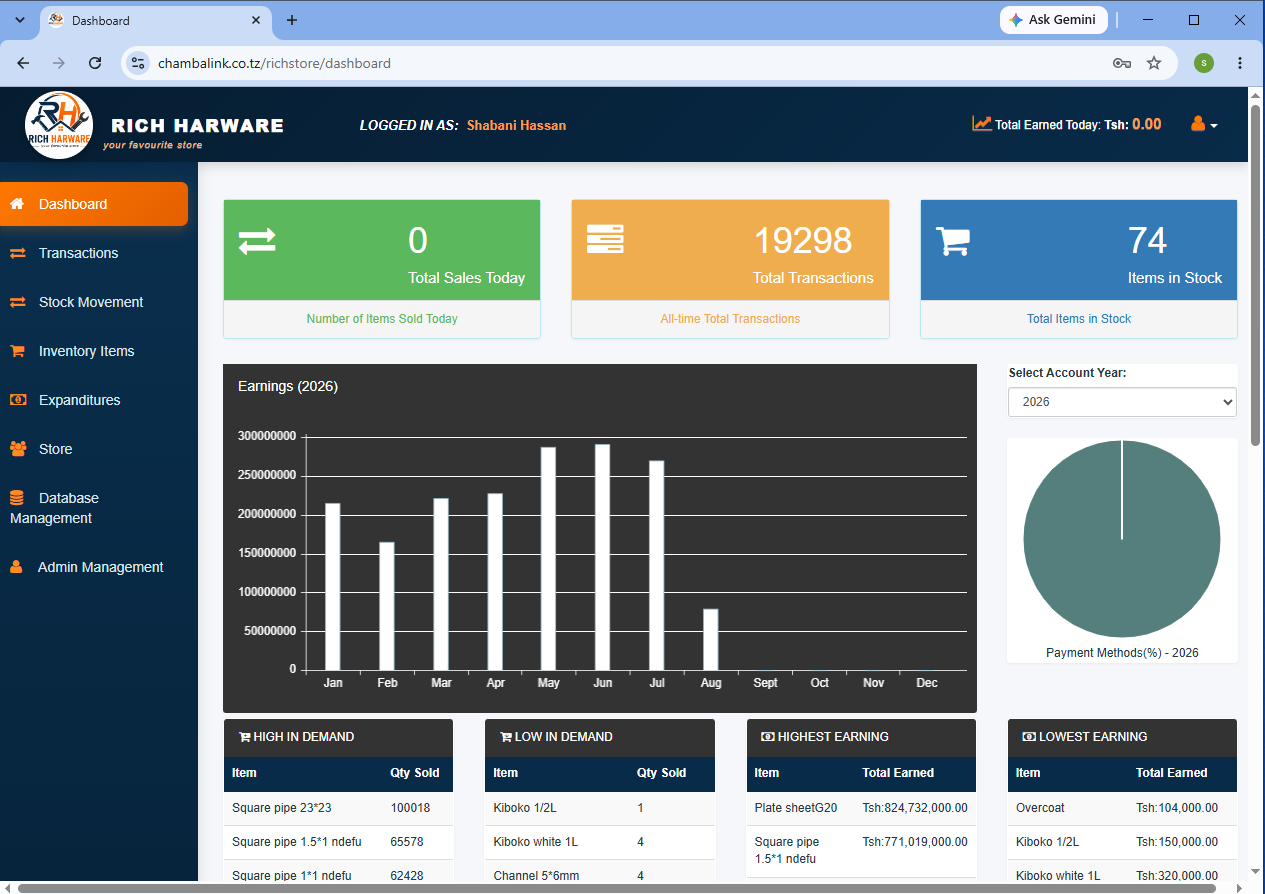
Task: Click the earnings chart-line icon in header
Action: (x=982, y=124)
